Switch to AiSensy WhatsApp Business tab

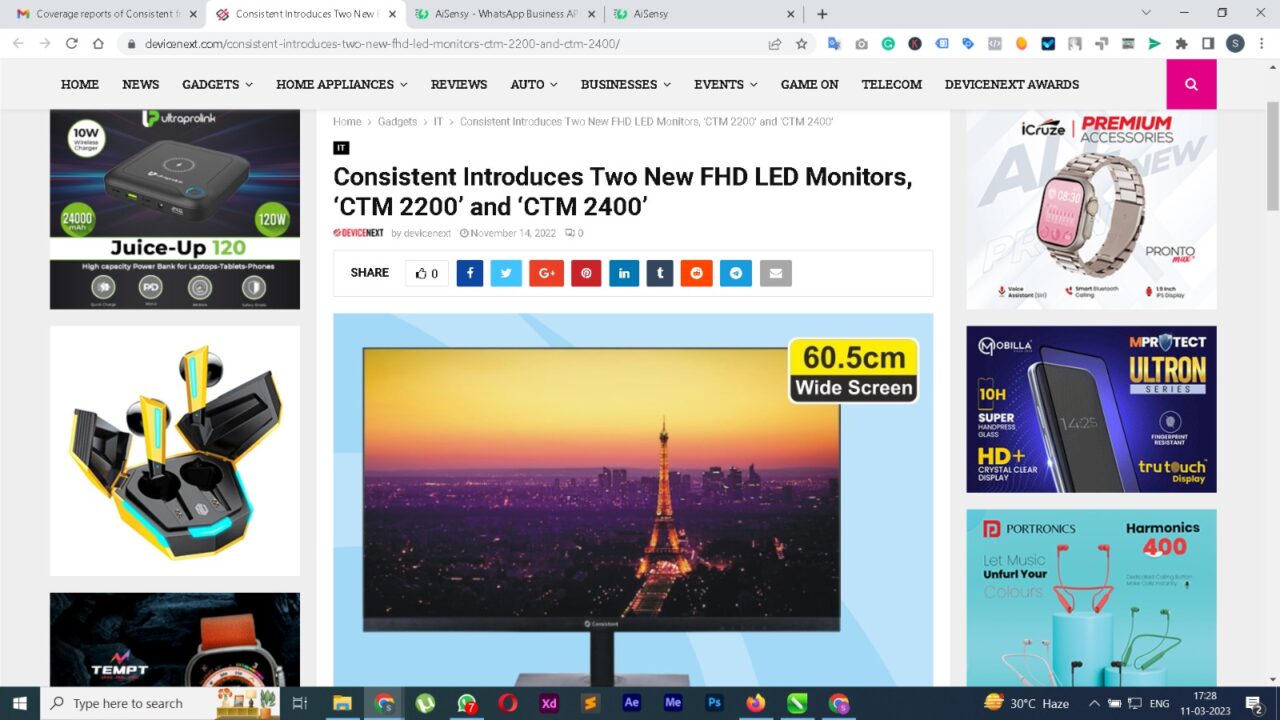(500, 14)
